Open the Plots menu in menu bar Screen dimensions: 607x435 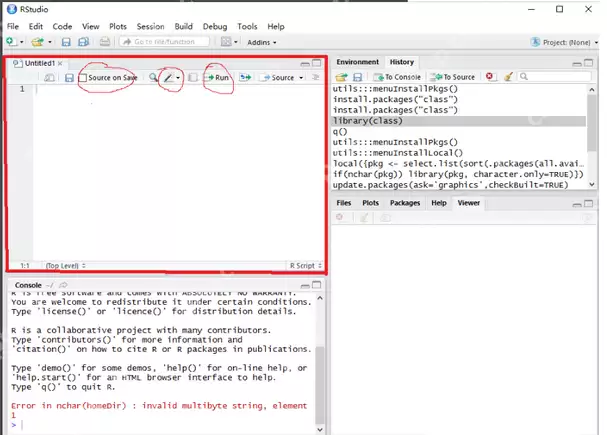(118, 26)
